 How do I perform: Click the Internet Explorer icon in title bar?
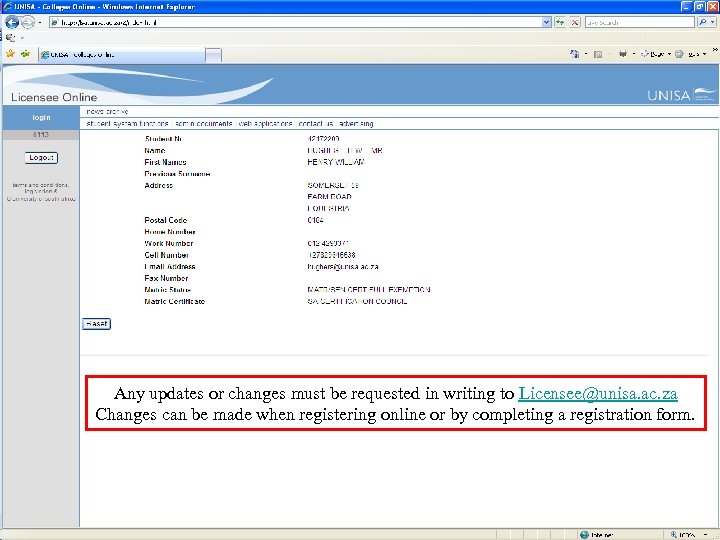(x=7, y=6)
